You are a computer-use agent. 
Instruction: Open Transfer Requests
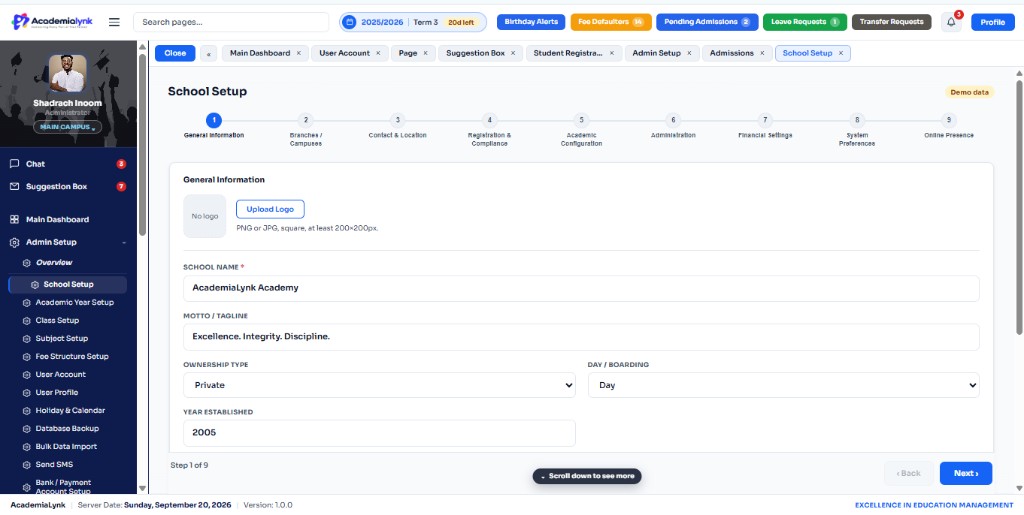tap(891, 22)
